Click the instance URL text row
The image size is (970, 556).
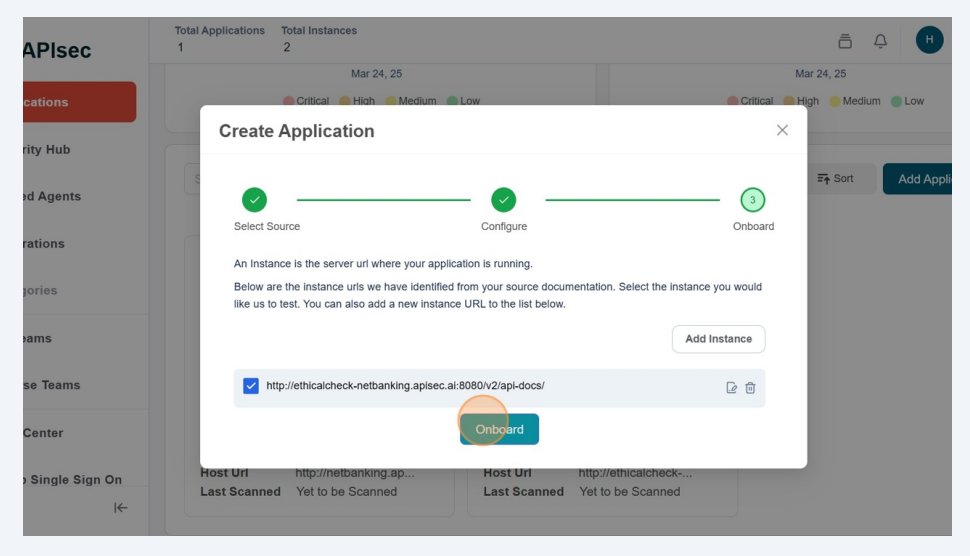[x=405, y=386]
